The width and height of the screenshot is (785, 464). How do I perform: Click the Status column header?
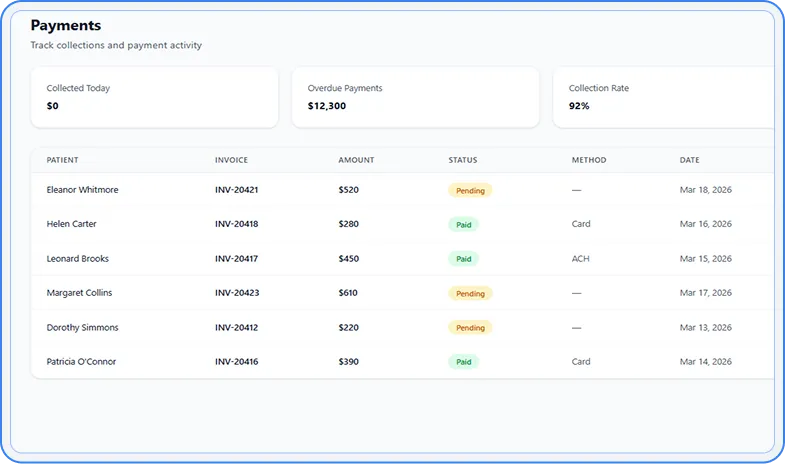tap(463, 160)
